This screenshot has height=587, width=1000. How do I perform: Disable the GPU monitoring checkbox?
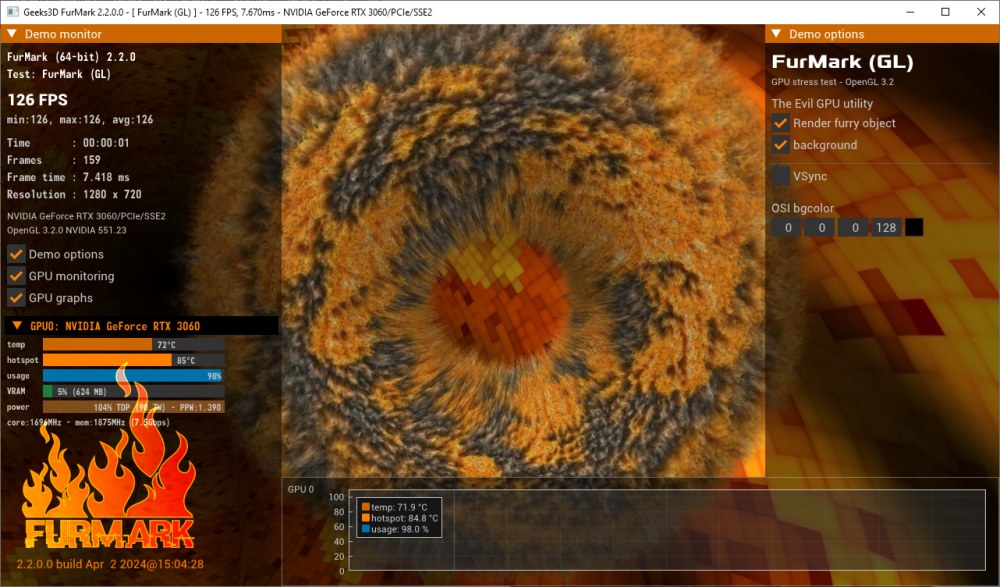(16, 276)
